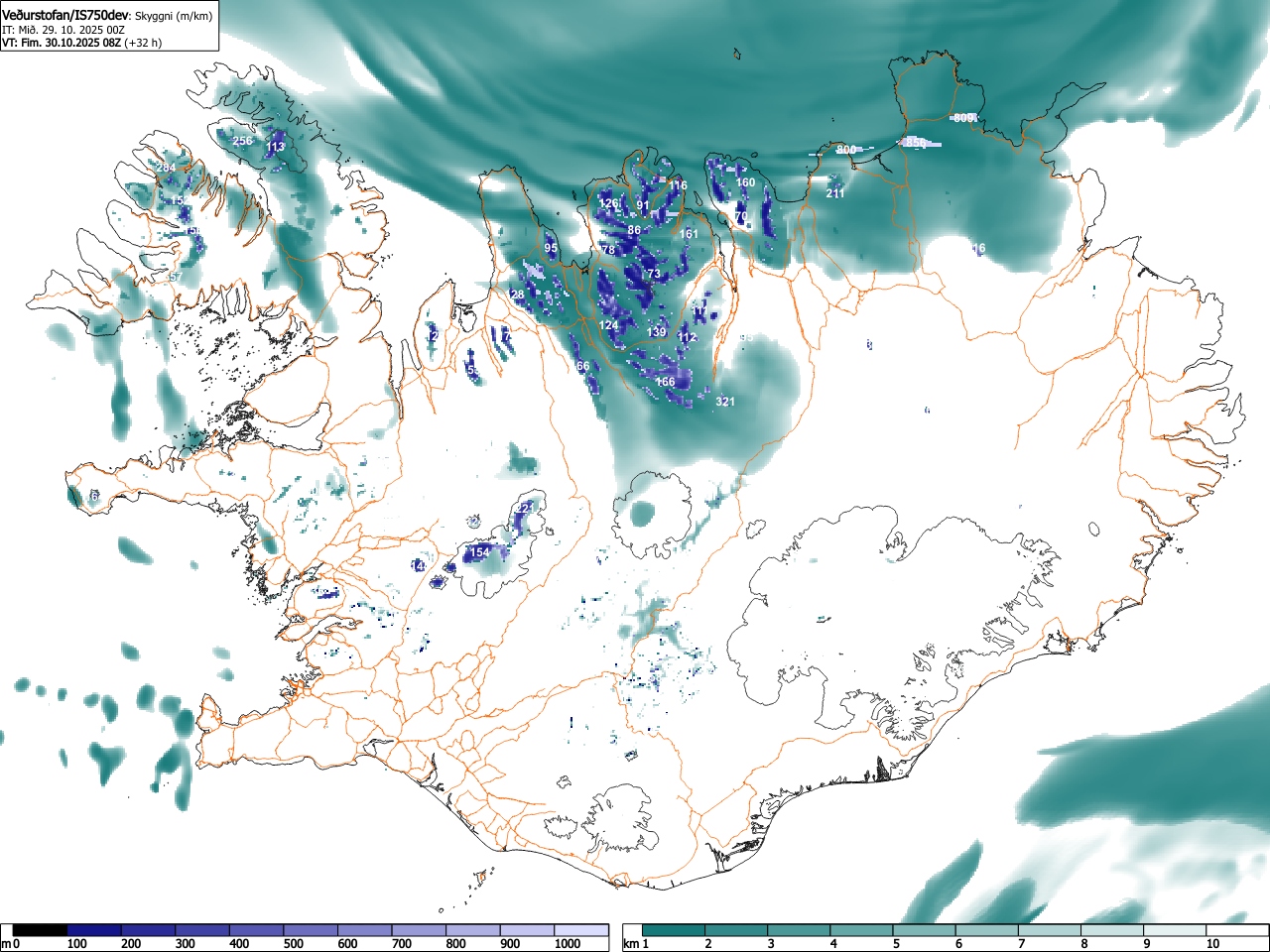Click the 78 visibility value on the map
The image size is (1270, 952).
tap(609, 251)
